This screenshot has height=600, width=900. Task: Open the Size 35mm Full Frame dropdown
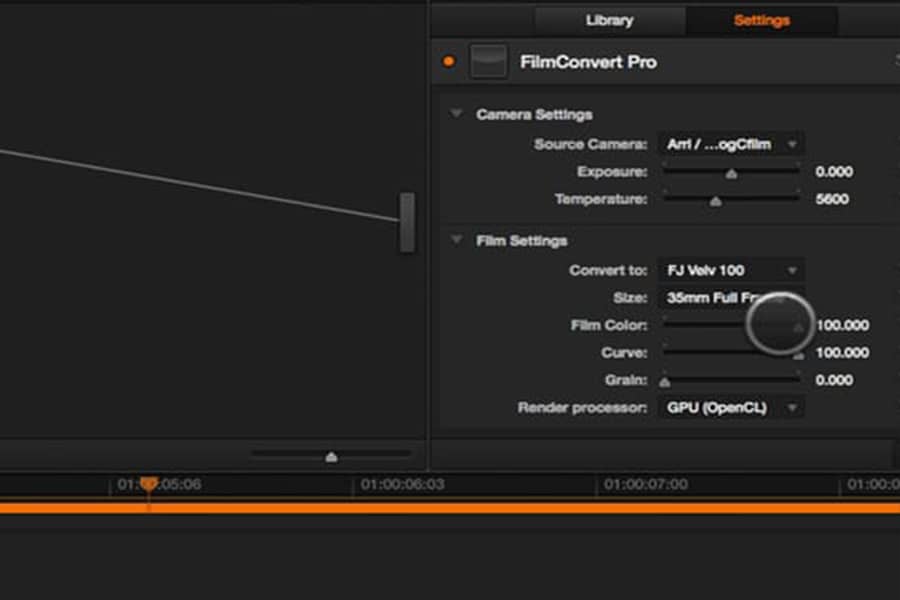point(731,298)
